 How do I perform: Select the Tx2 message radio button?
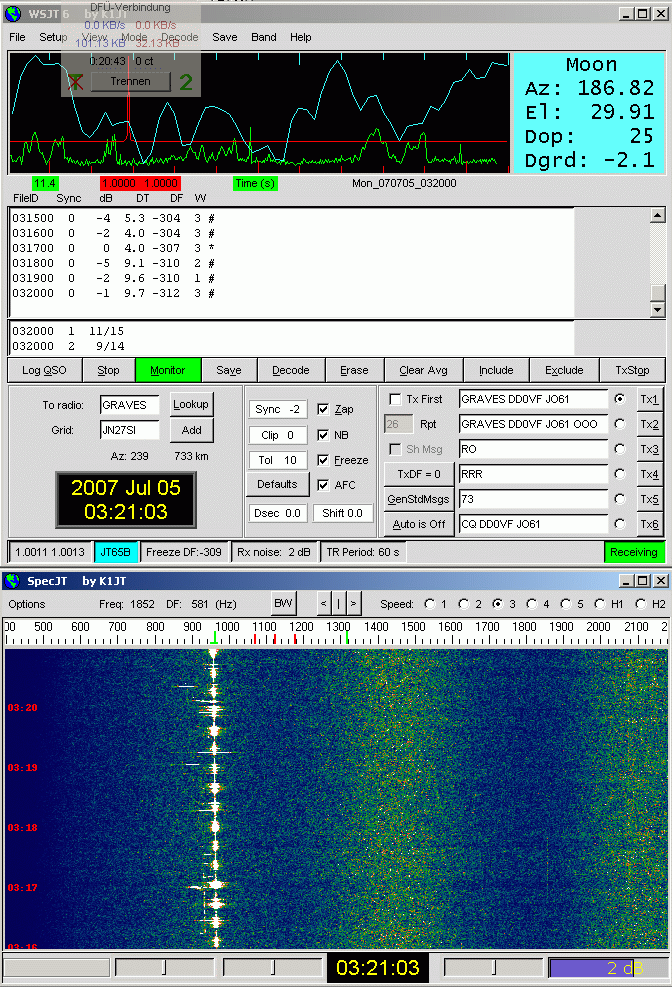620,424
